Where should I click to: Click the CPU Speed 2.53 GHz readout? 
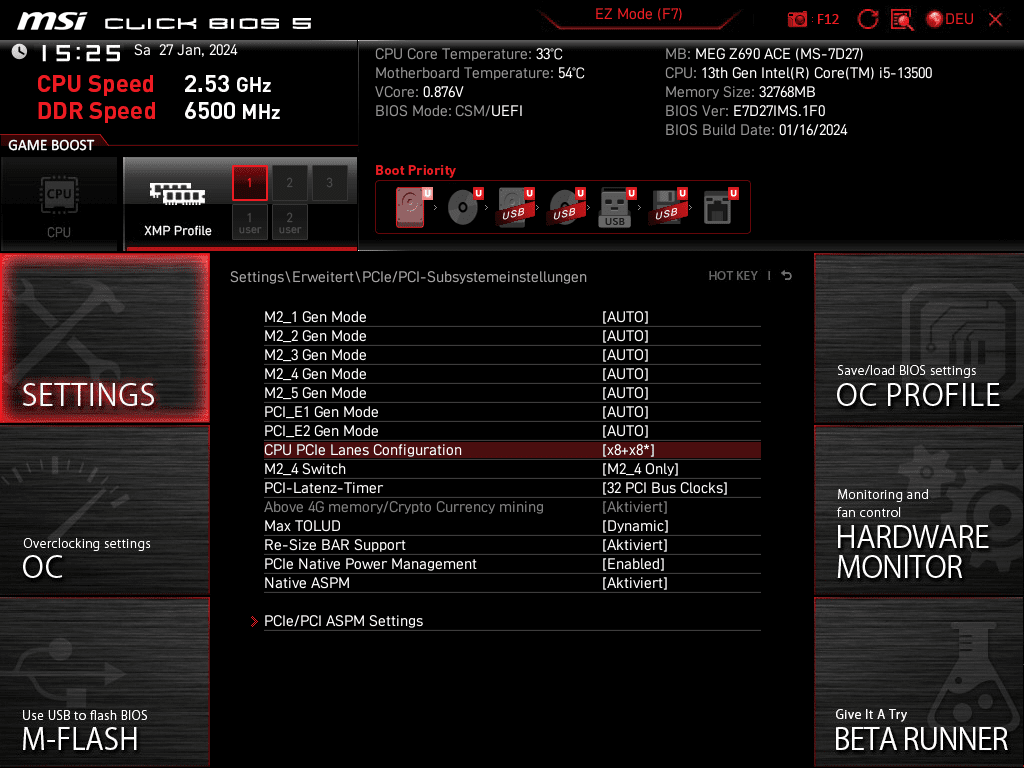154,84
